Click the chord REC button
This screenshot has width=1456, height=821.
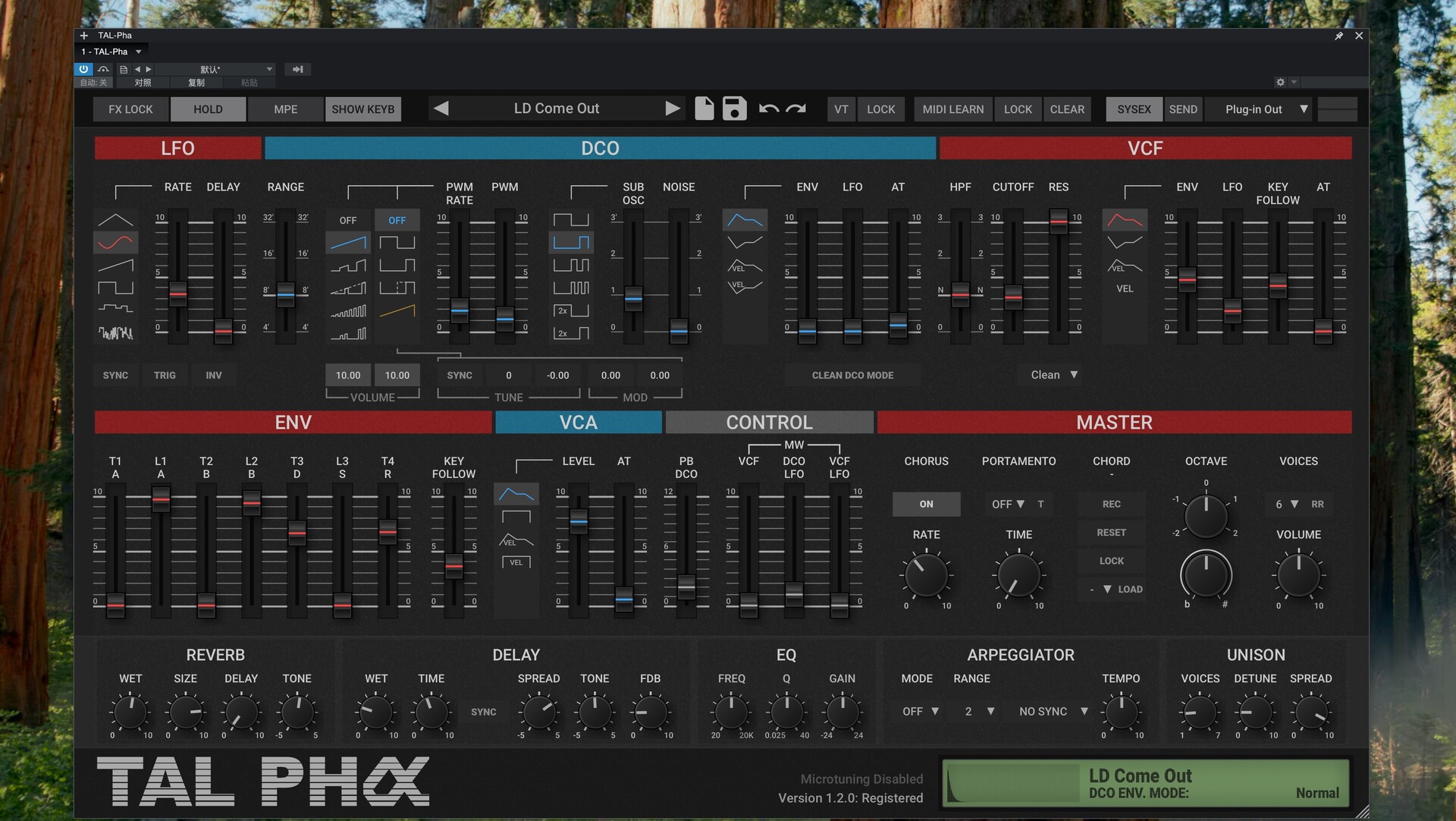pos(1111,504)
